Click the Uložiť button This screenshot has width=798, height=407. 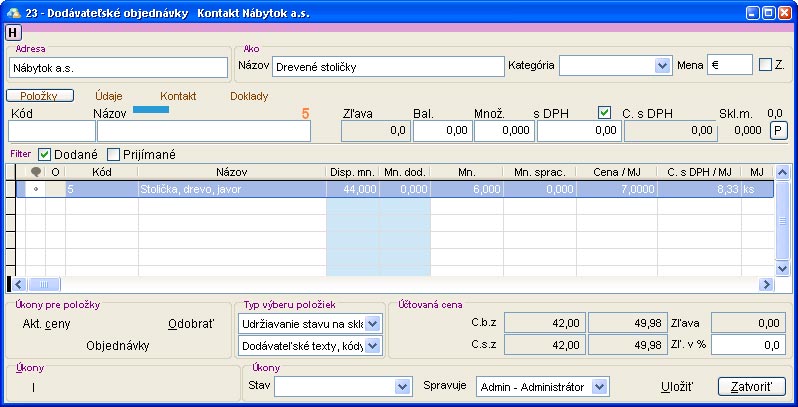pyautogui.click(x=677, y=386)
